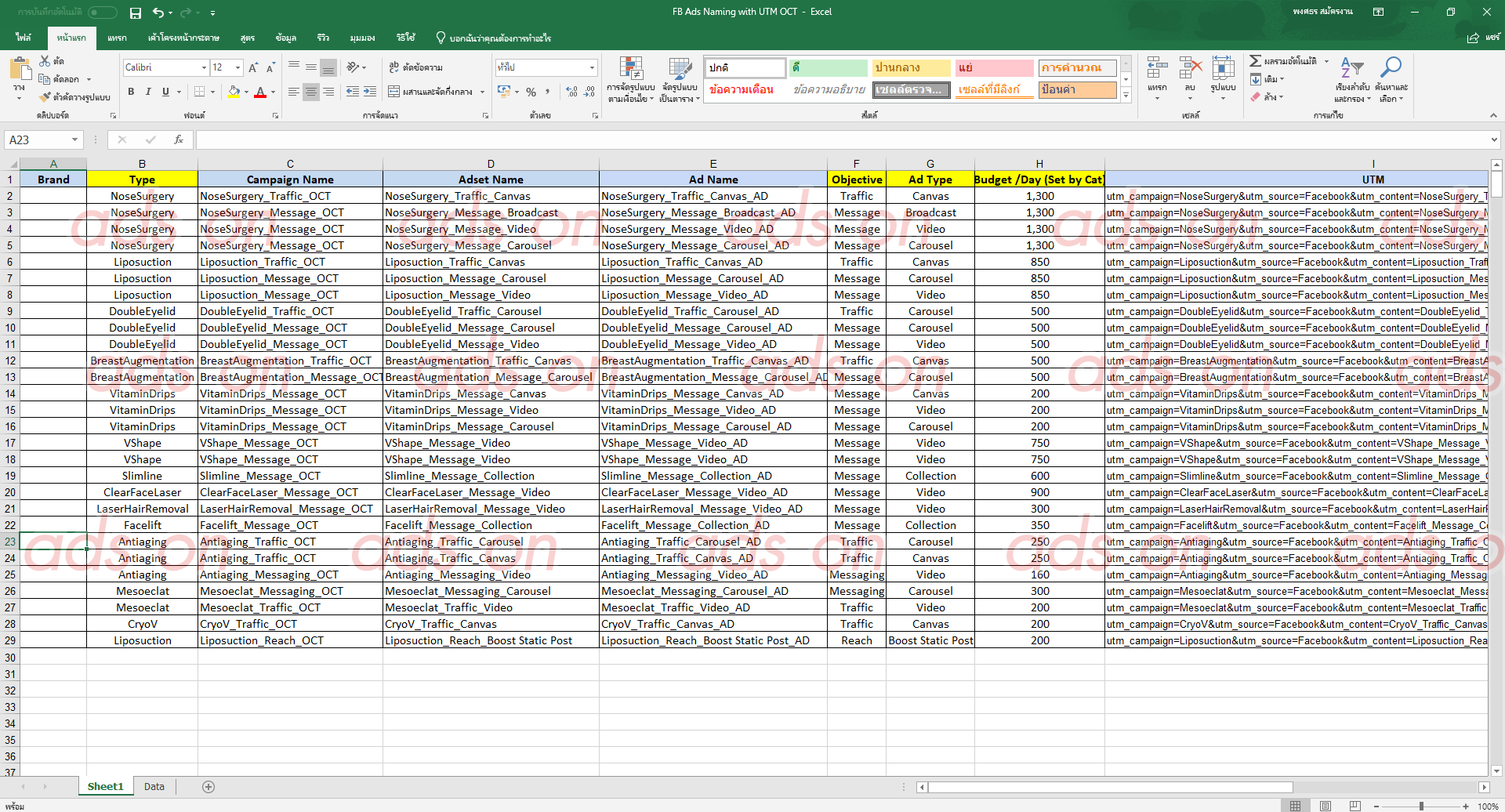The width and height of the screenshot is (1505, 812).
Task: Select the Format Painter brush
Action: (x=45, y=96)
